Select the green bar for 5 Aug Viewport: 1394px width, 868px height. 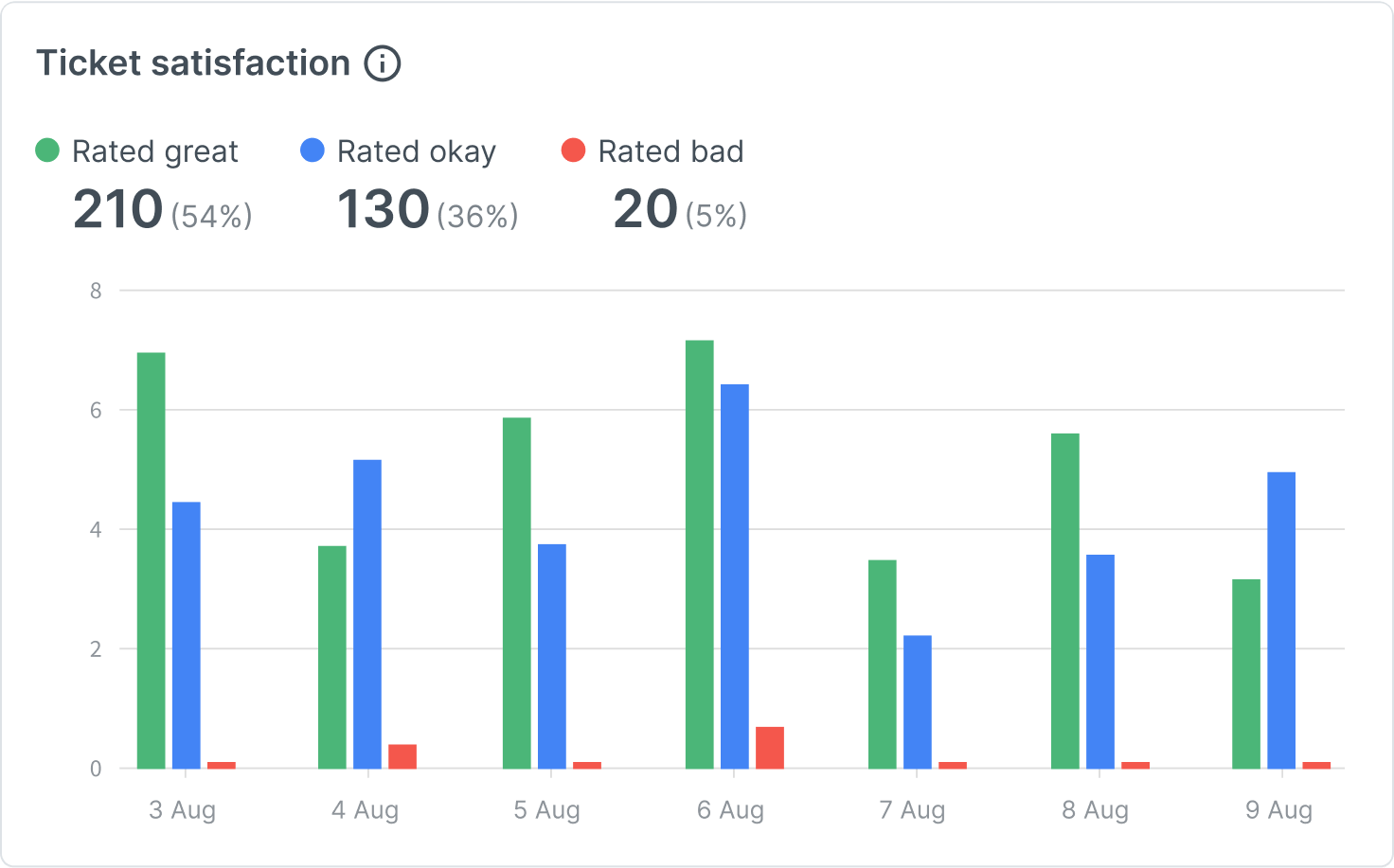(x=517, y=593)
